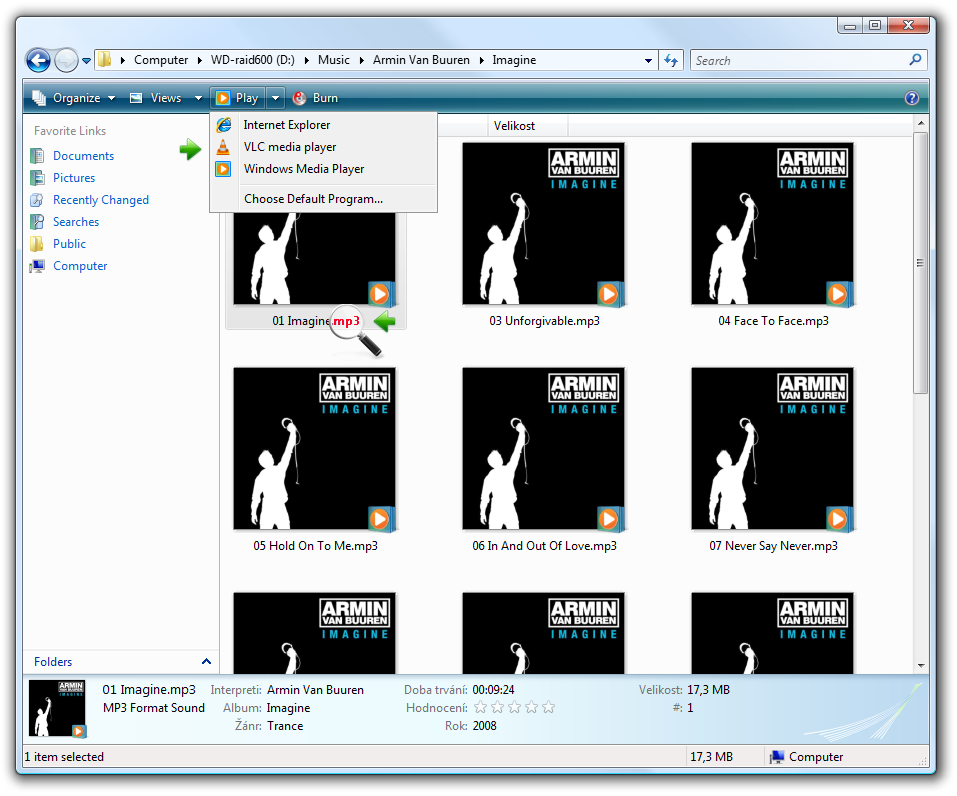Click the Play toolbar button

[x=238, y=98]
